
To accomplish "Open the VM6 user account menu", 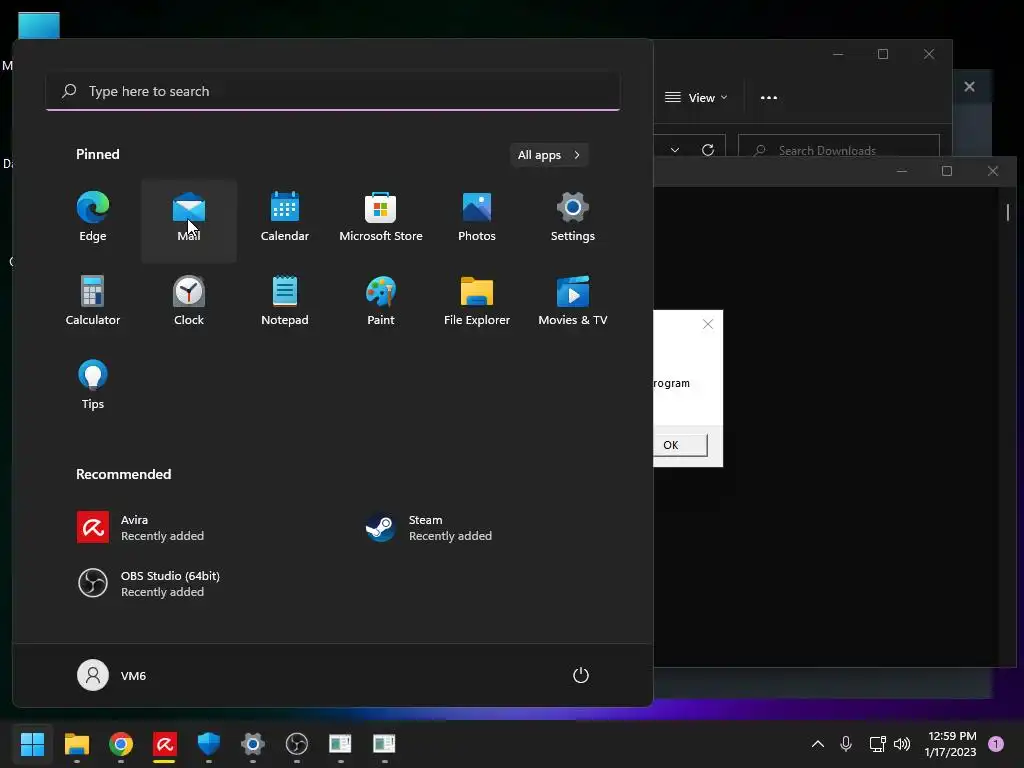I will tap(112, 675).
